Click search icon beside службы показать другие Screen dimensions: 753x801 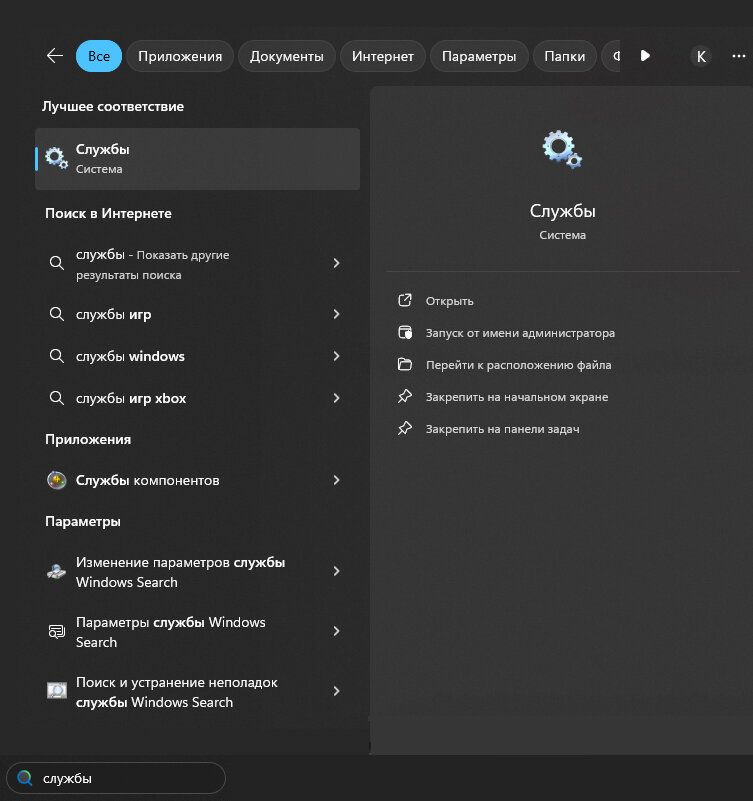click(57, 263)
